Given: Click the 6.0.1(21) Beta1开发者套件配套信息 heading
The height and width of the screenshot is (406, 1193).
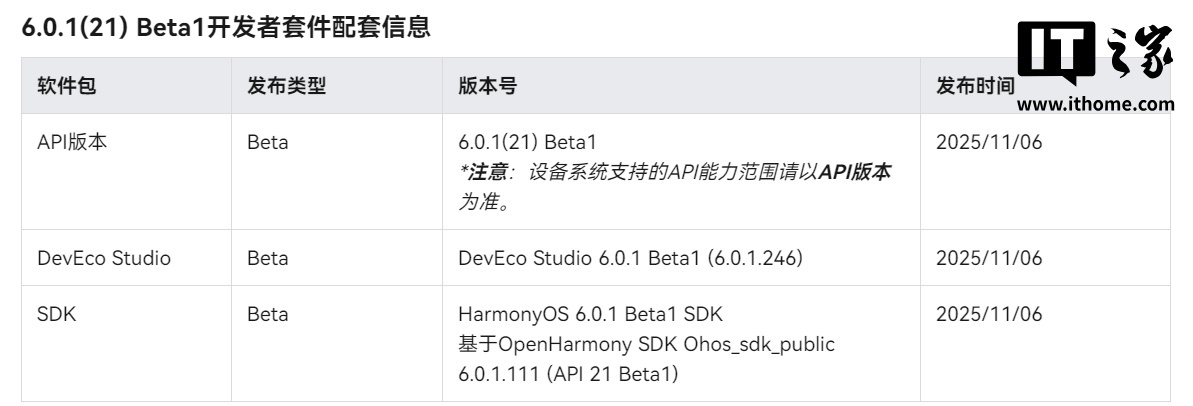Looking at the screenshot, I should tap(226, 29).
